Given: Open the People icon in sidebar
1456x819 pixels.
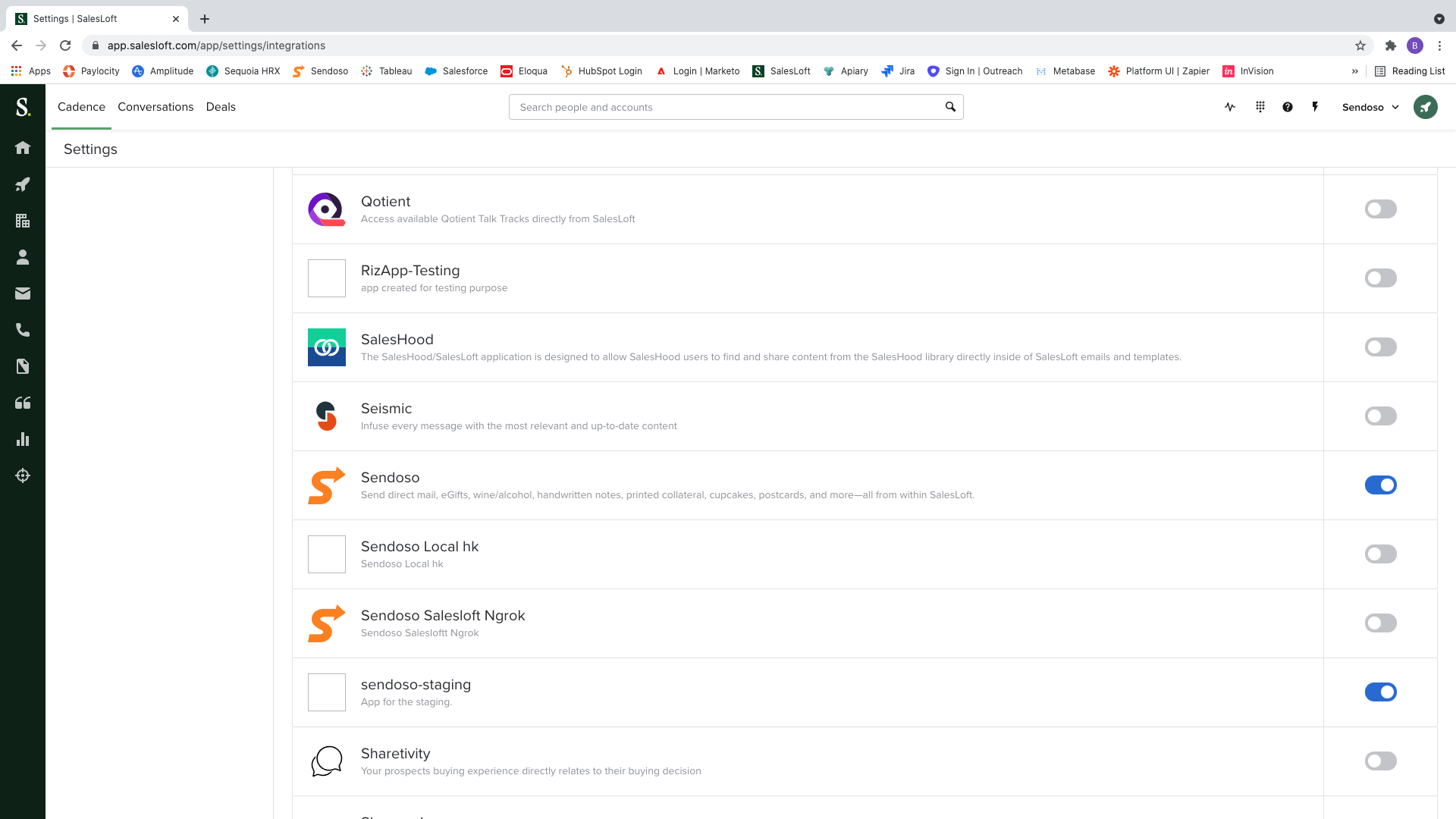Looking at the screenshot, I should tap(23, 257).
